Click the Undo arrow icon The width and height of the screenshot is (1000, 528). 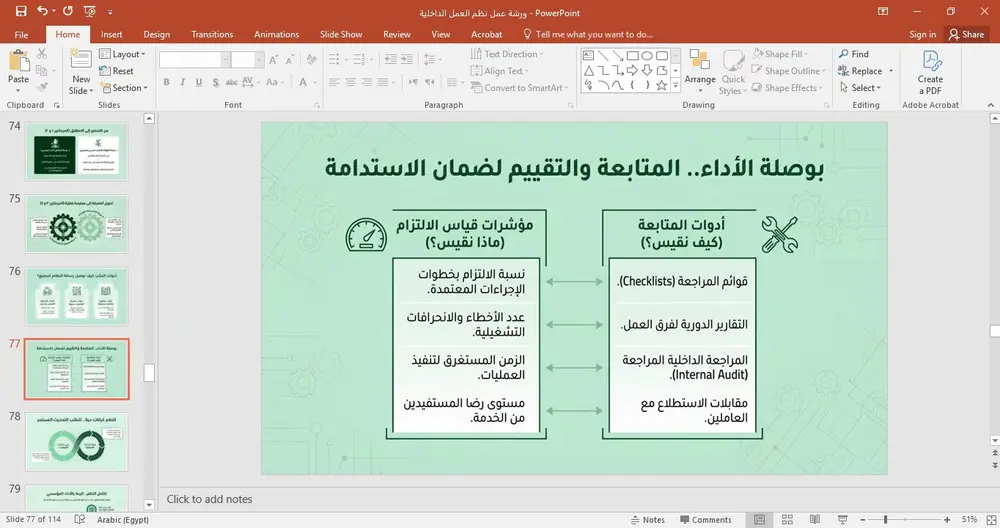[x=42, y=11]
